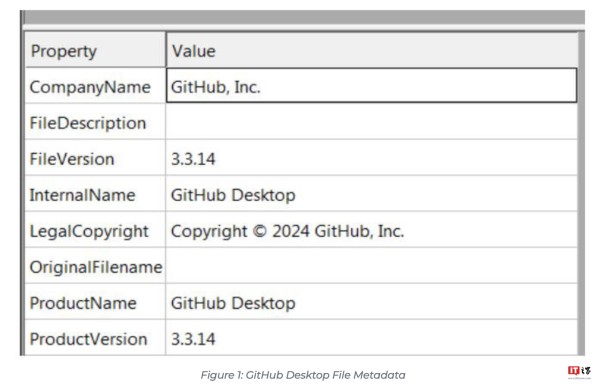This screenshot has height=388, width=600.
Task: Select the InternalName property cell
Action: click(x=95, y=194)
